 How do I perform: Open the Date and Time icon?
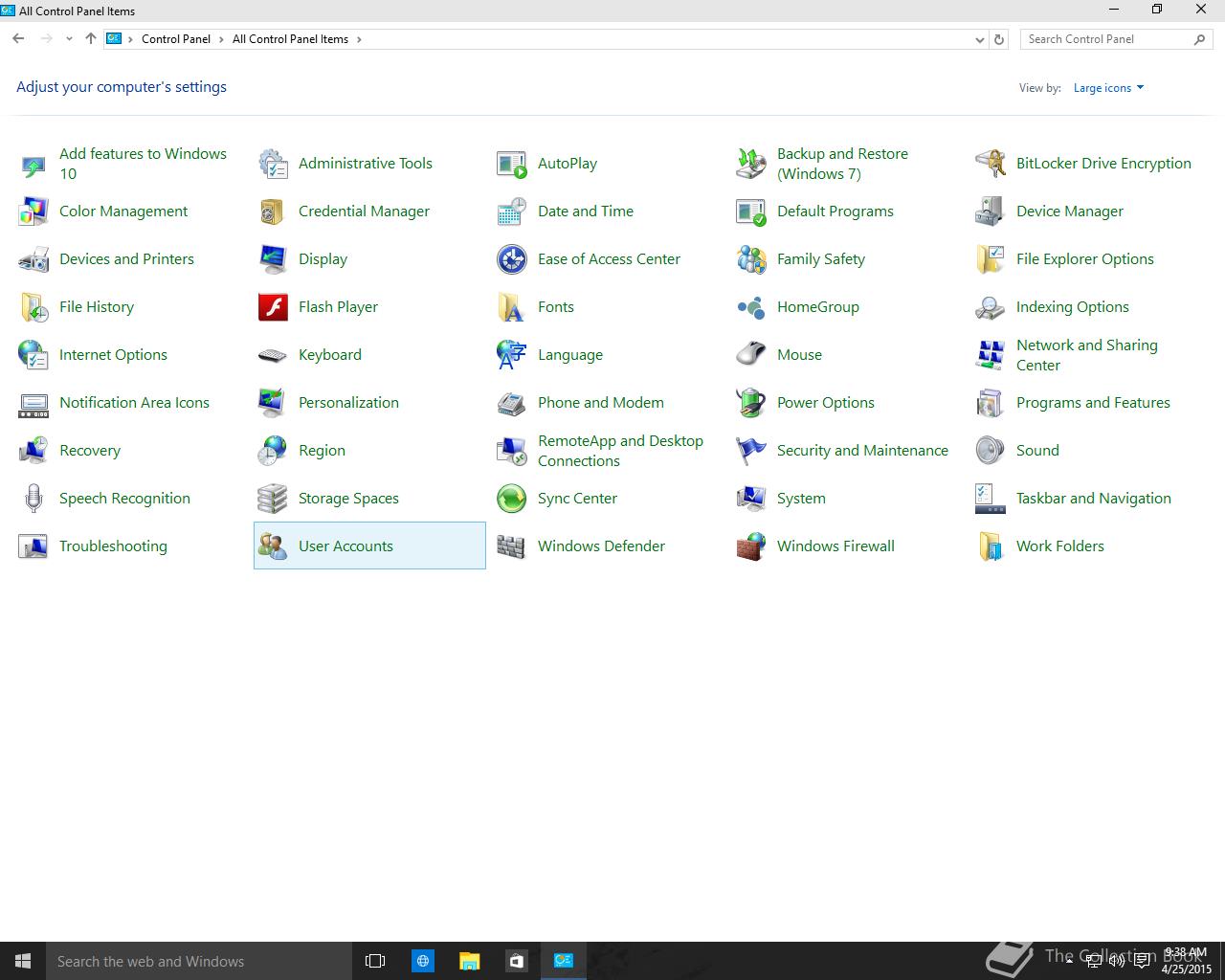512,212
